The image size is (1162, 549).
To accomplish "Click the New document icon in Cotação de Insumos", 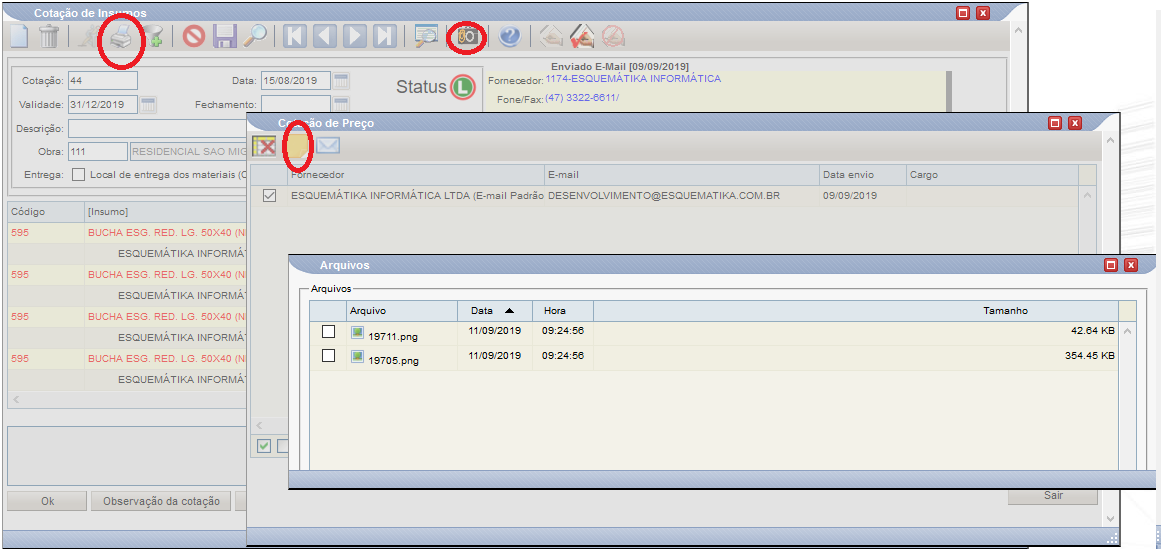I will [19, 36].
